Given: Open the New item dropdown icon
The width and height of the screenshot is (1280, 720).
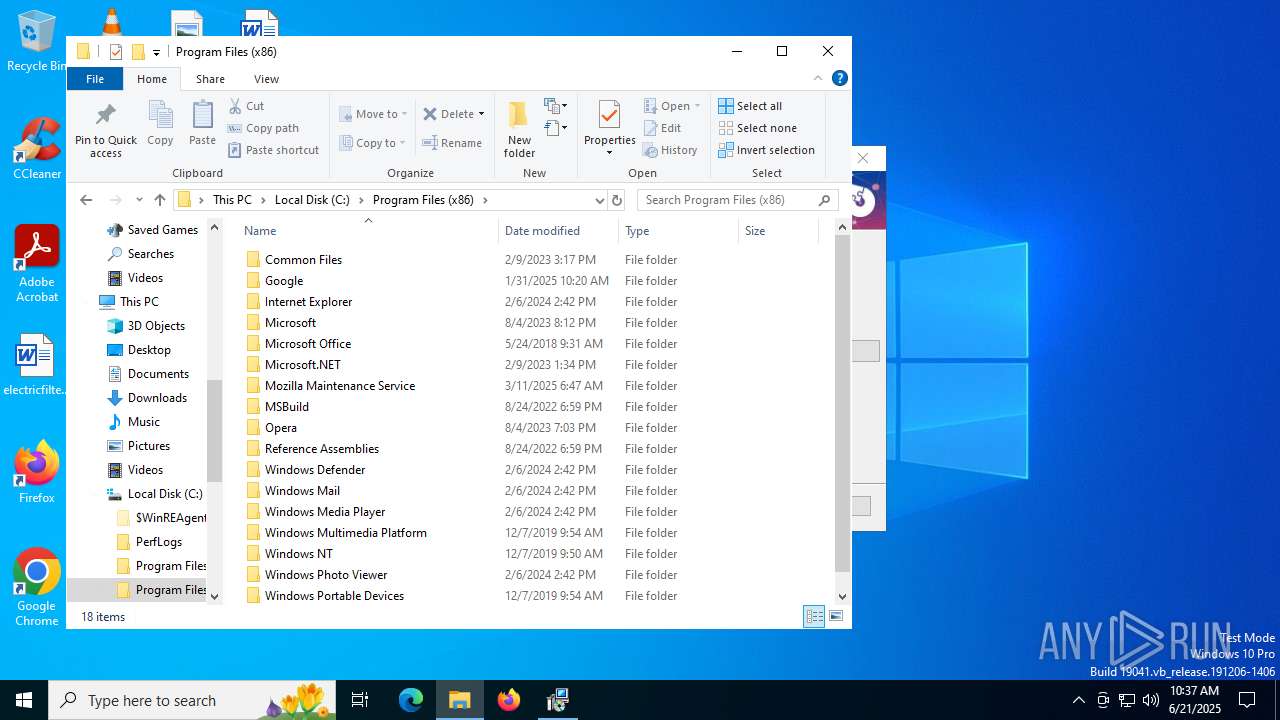Looking at the screenshot, I should pos(556,105).
